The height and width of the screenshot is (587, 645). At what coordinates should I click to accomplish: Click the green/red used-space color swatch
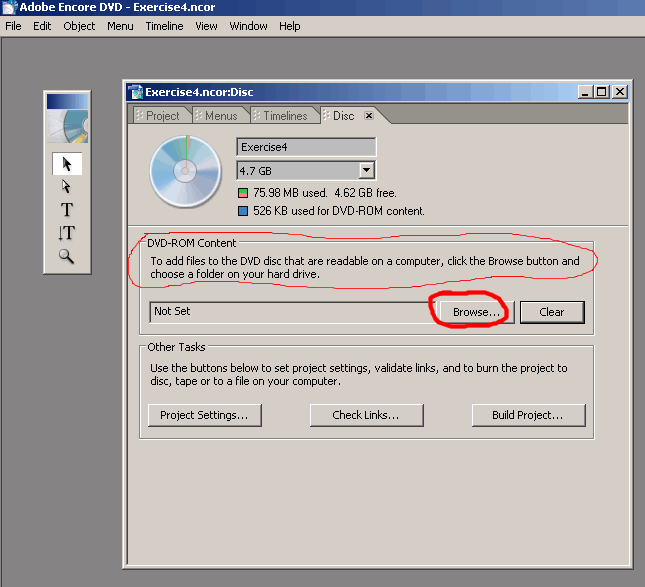coord(243,193)
